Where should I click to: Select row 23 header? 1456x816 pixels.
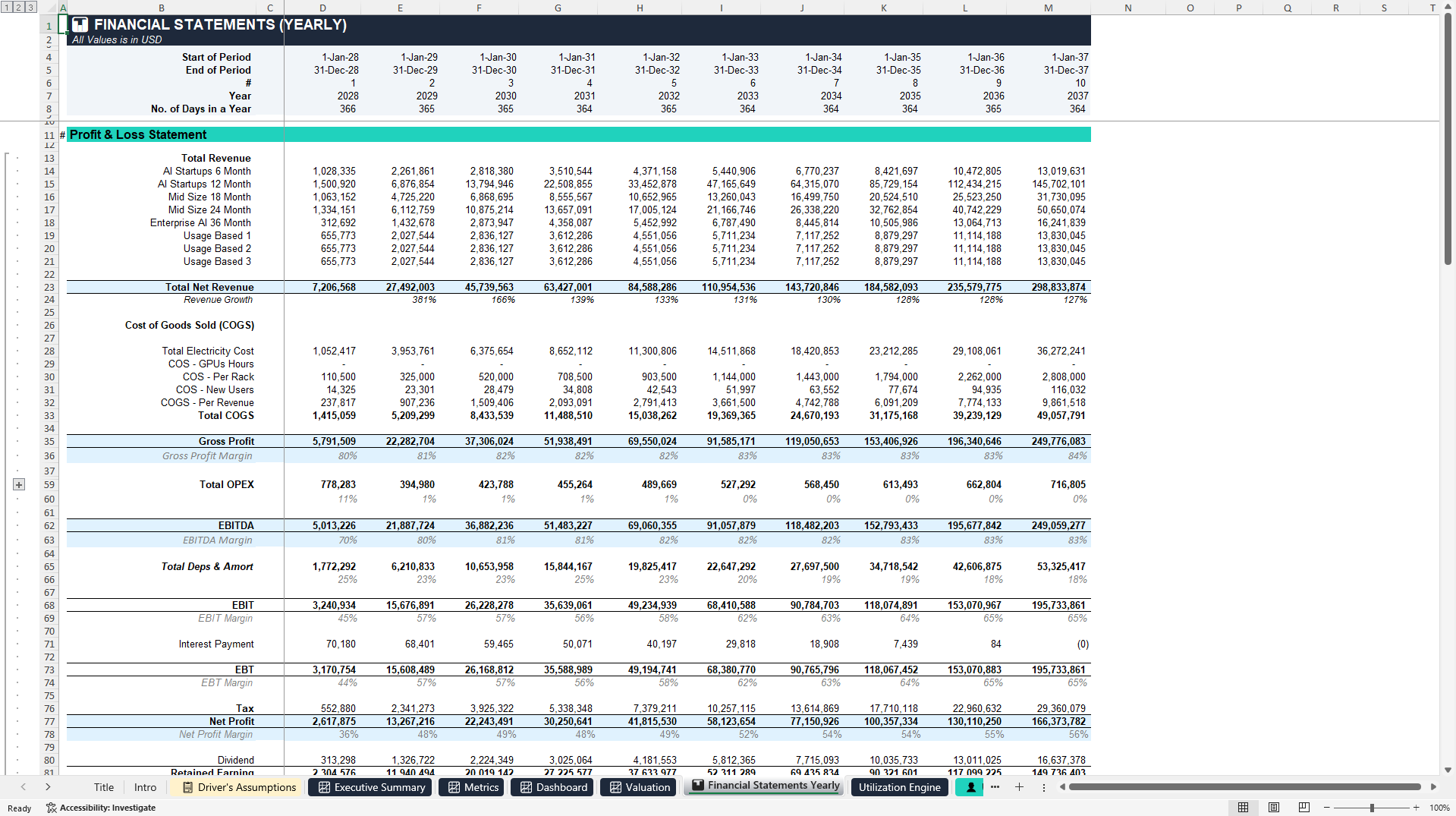[x=49, y=287]
